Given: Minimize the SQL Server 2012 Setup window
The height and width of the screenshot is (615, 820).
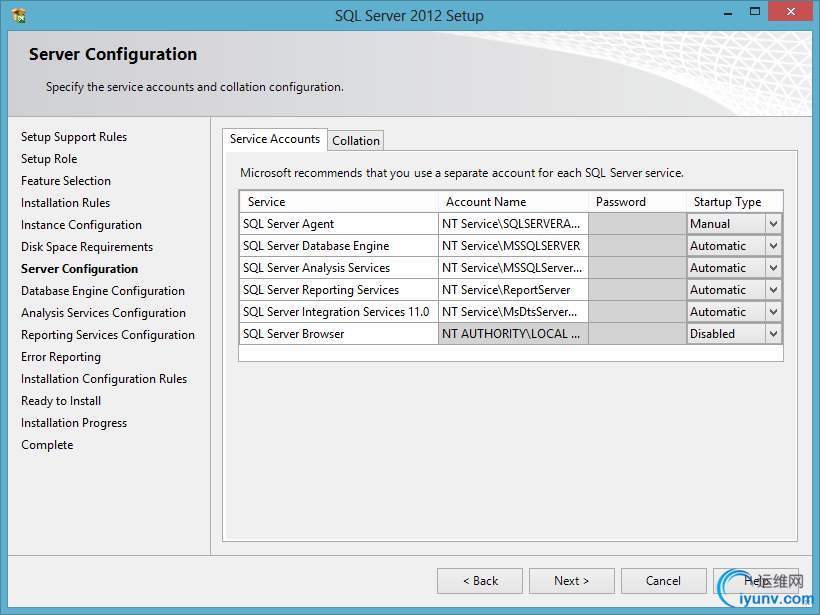Looking at the screenshot, I should [727, 13].
